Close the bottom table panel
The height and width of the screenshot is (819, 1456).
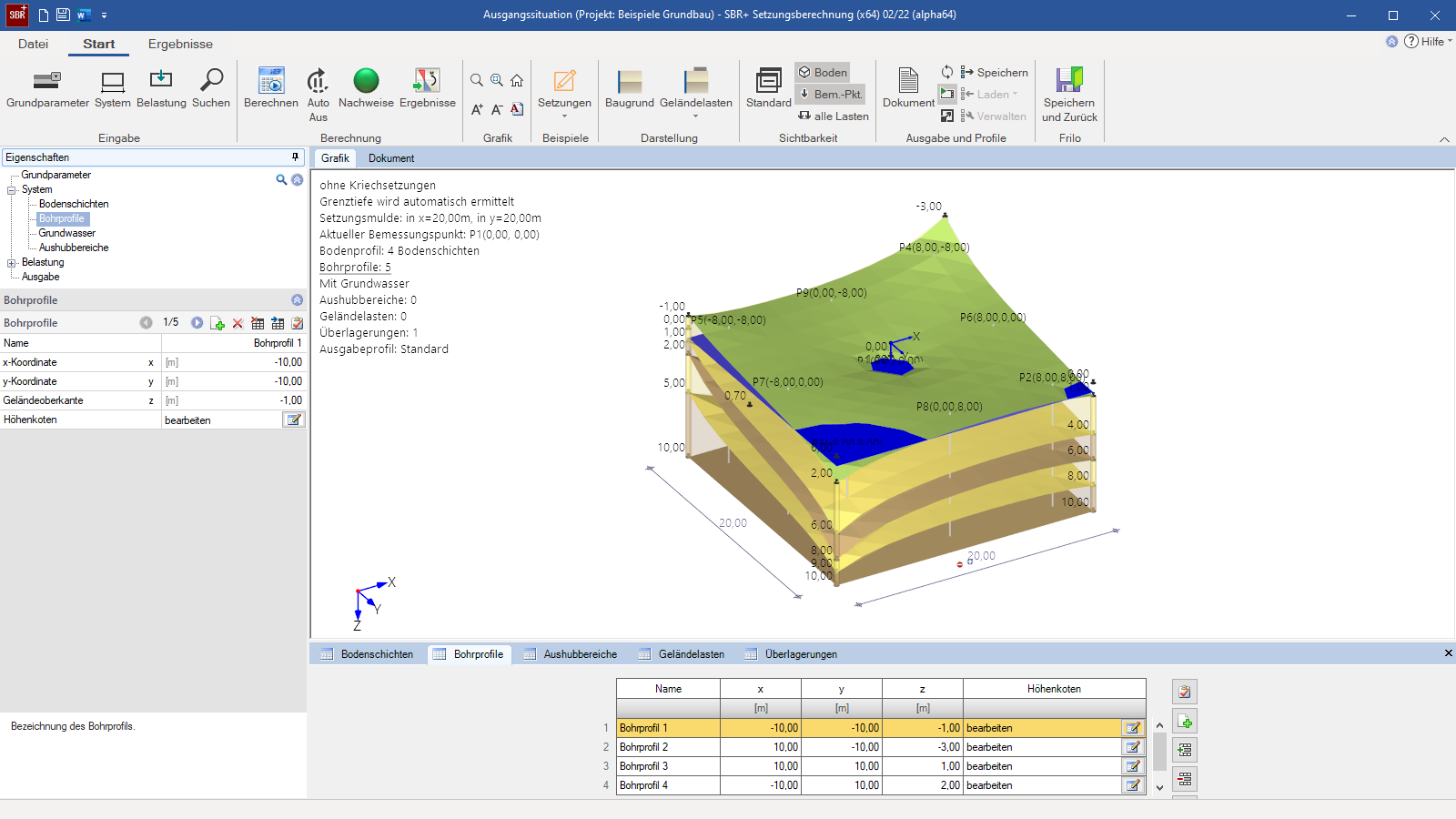pos(1448,653)
